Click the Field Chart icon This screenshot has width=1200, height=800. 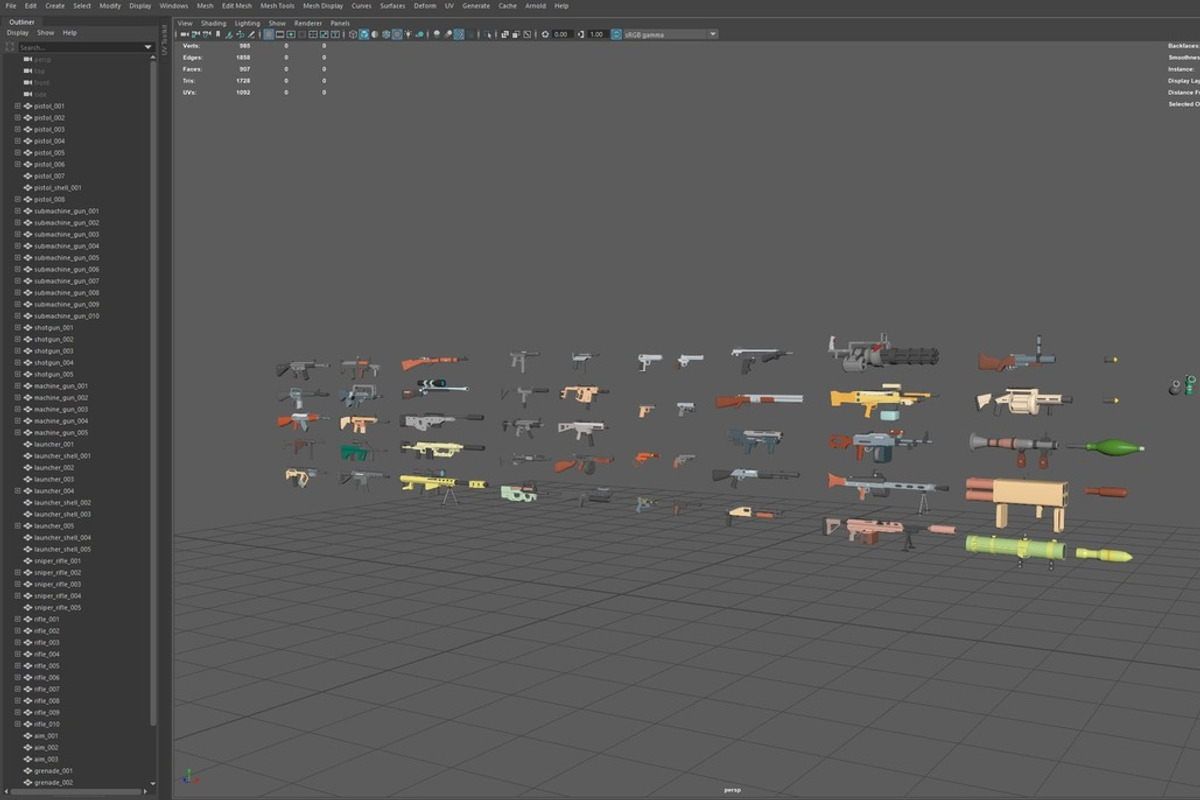click(x=313, y=34)
